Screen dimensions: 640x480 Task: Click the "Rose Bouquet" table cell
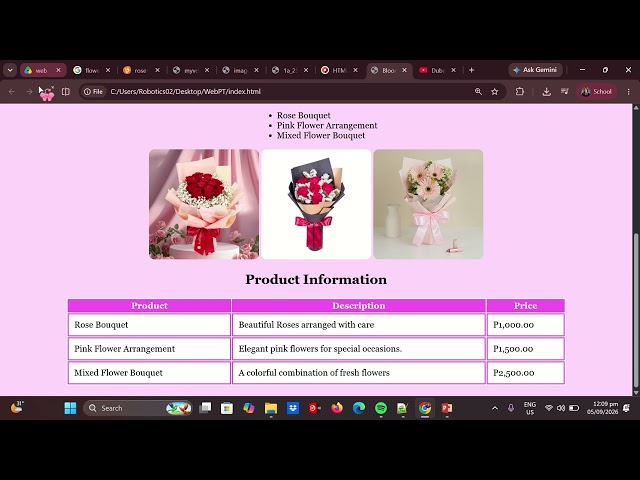pos(149,324)
